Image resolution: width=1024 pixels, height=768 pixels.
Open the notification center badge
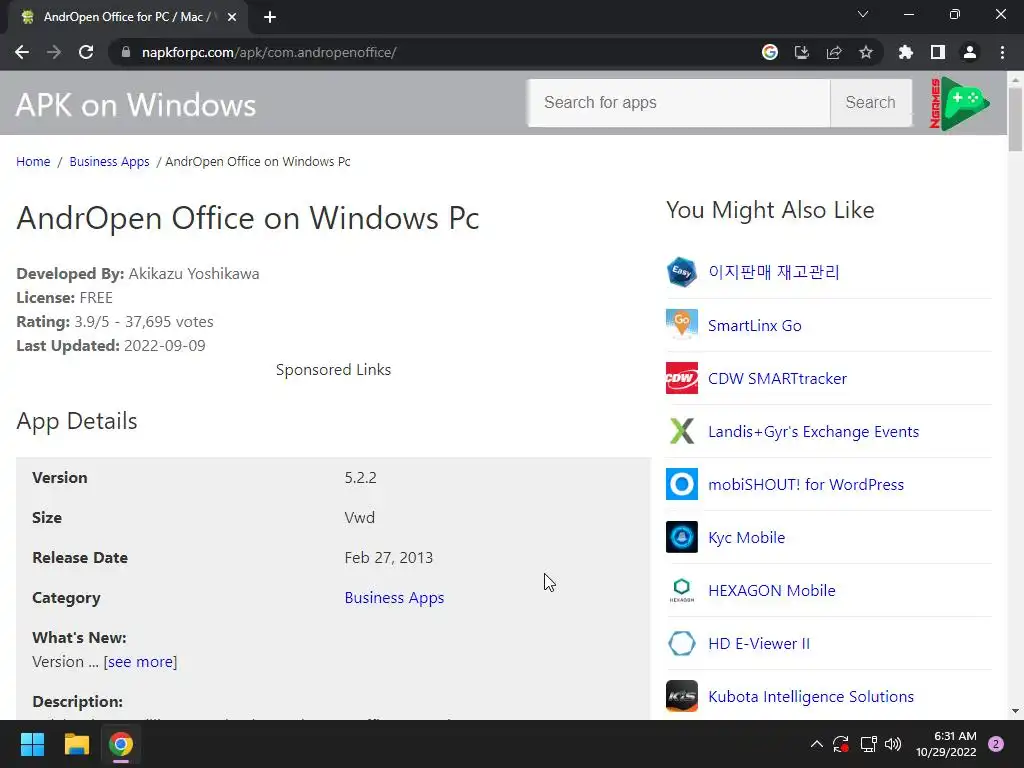click(996, 744)
